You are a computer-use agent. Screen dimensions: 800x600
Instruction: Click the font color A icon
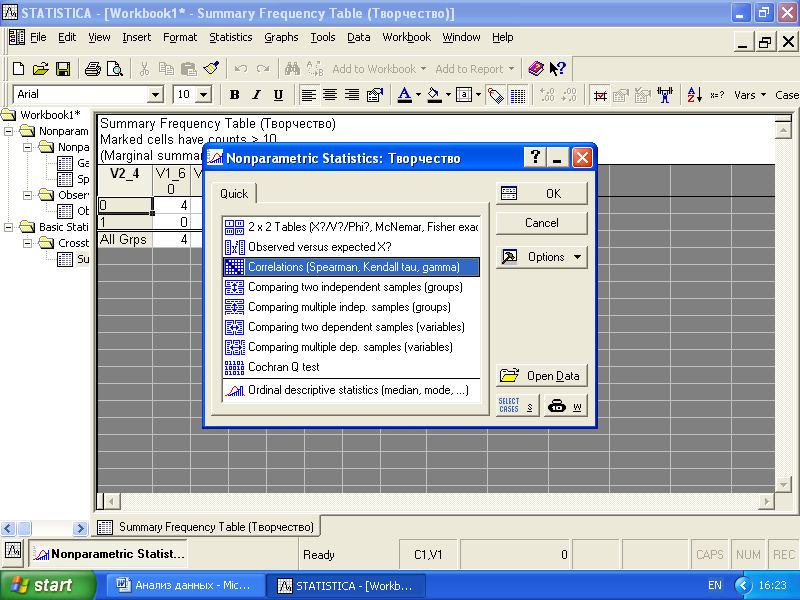coord(405,95)
